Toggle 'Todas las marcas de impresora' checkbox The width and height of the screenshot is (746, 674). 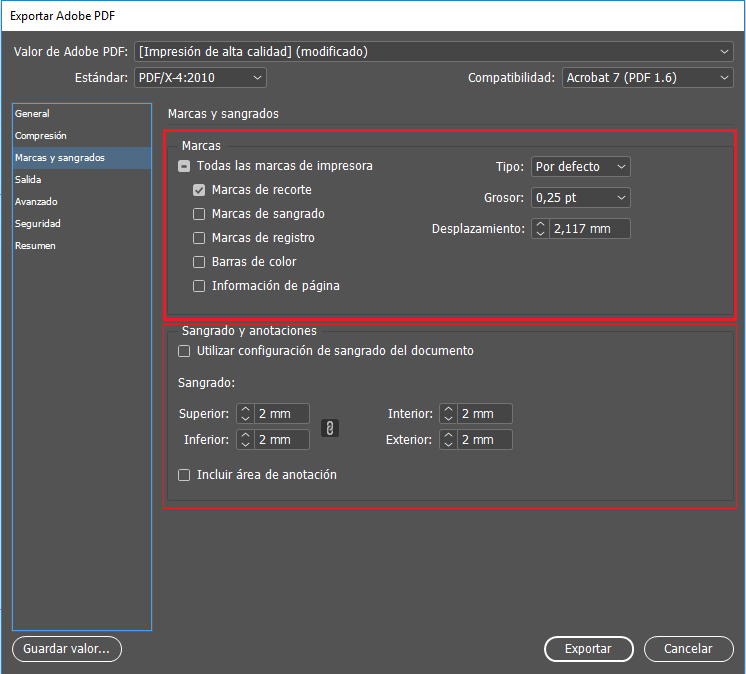point(184,166)
